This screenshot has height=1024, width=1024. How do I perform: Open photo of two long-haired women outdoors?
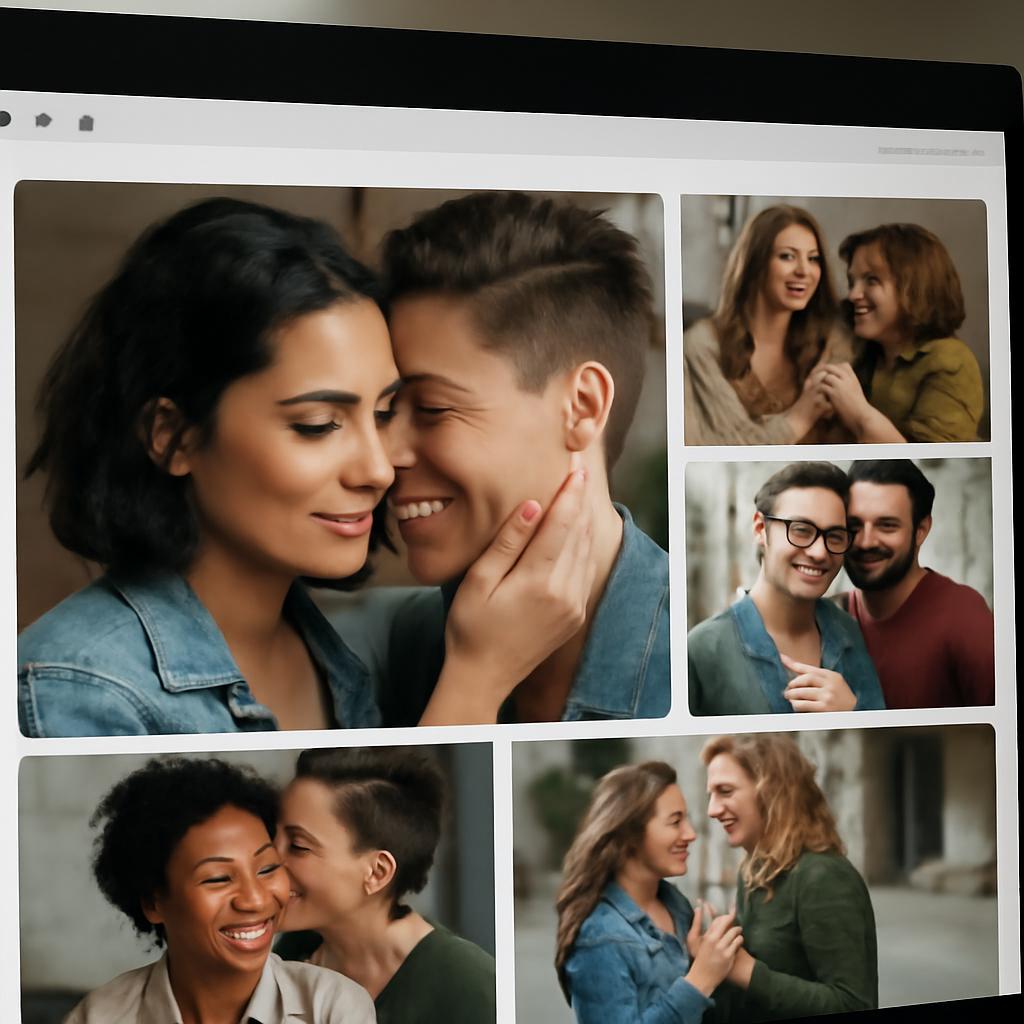click(x=755, y=872)
